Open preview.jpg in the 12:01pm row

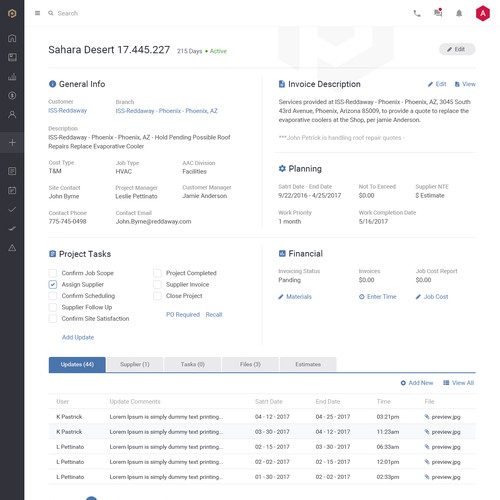446,462
